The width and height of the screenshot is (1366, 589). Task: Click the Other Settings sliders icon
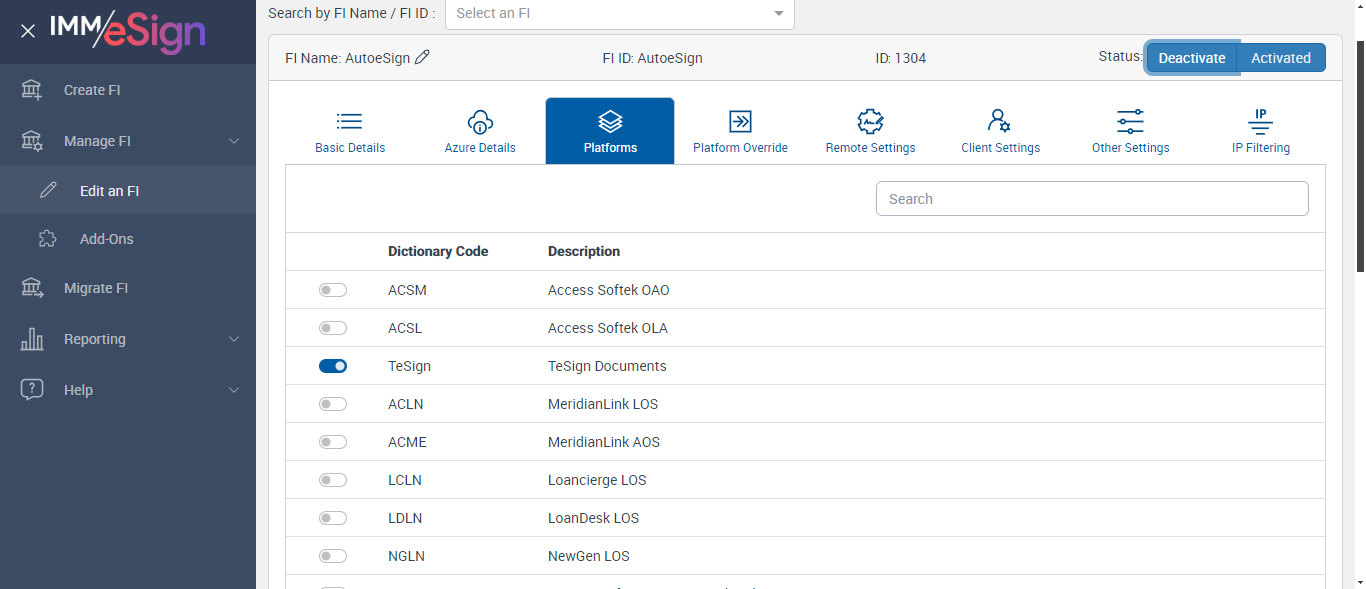[x=1130, y=122]
